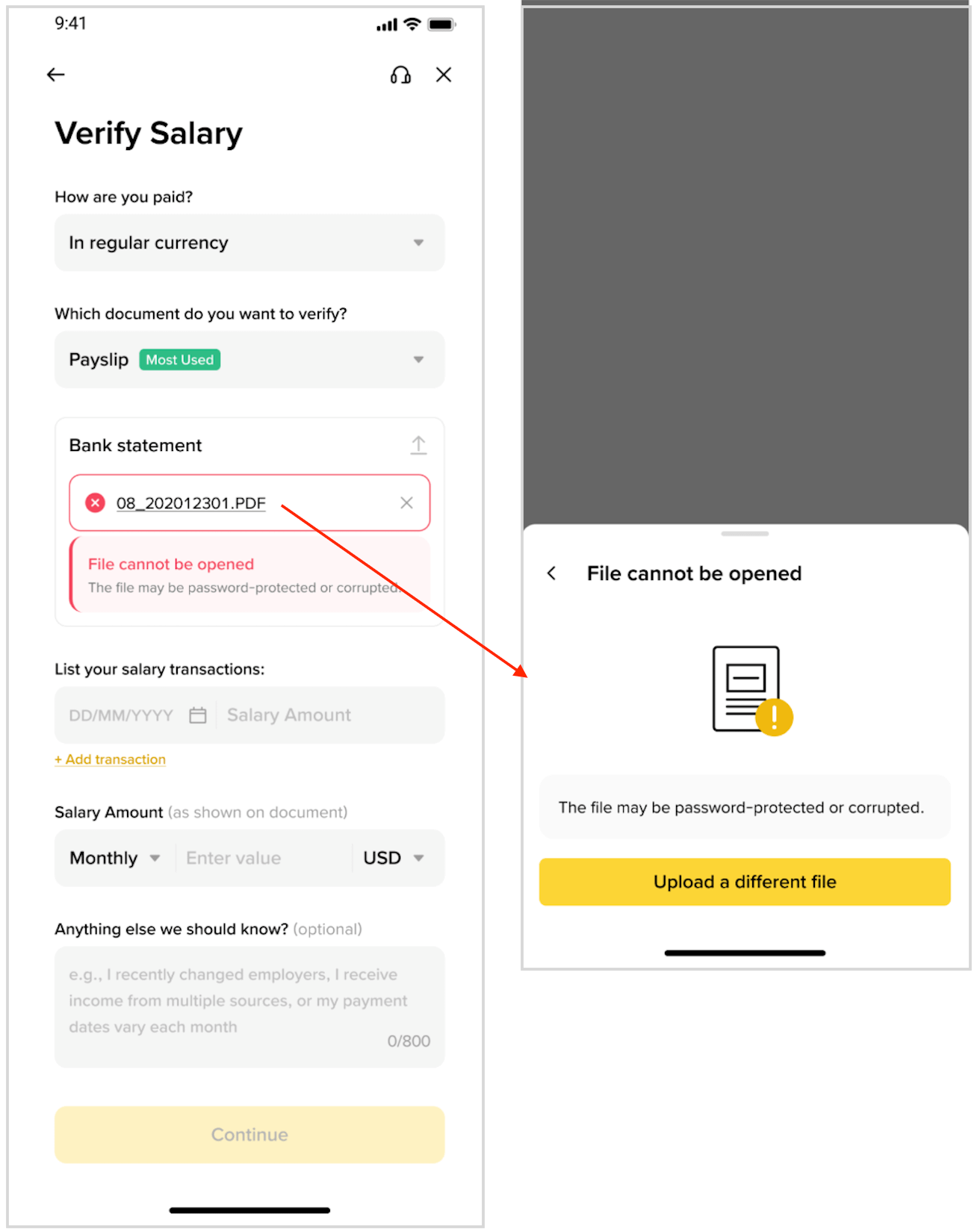Tap the bottom sheet drag handle

point(745,534)
